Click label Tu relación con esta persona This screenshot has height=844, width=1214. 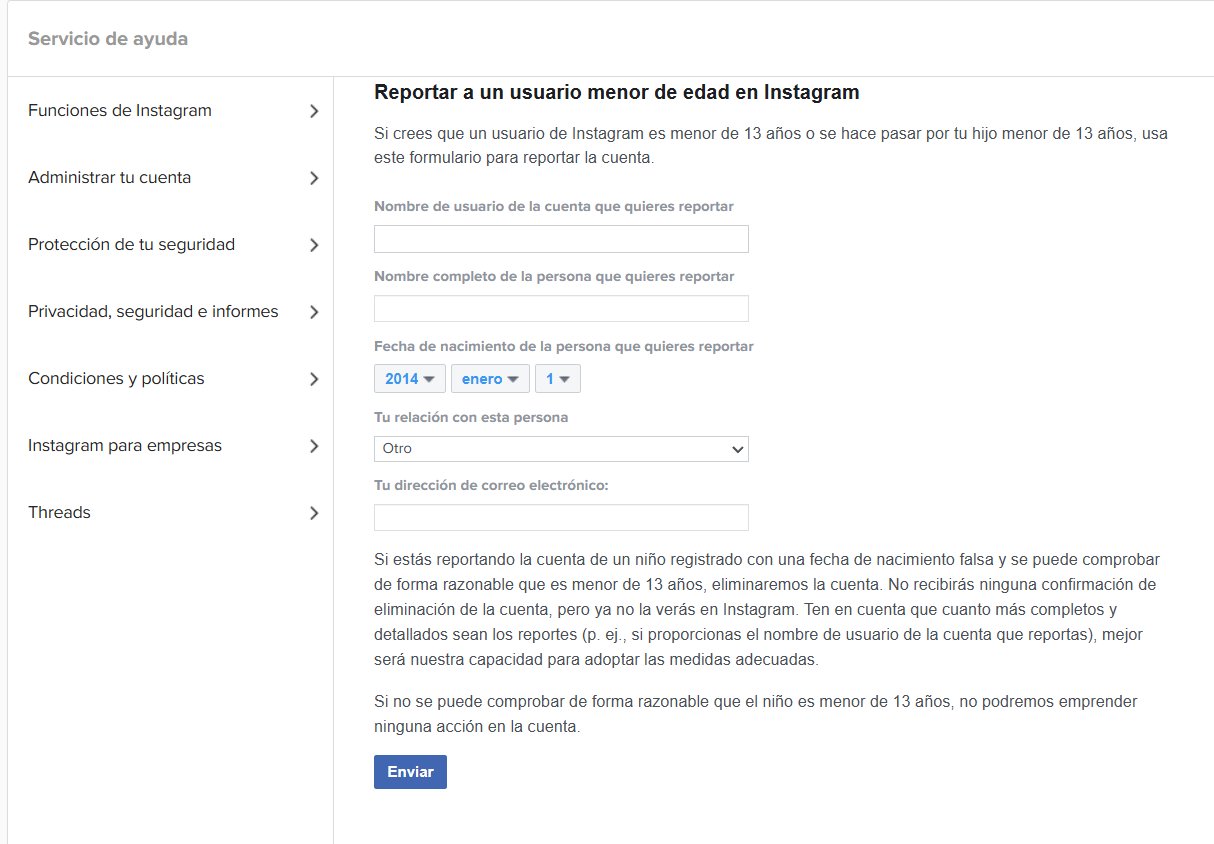[x=471, y=417]
